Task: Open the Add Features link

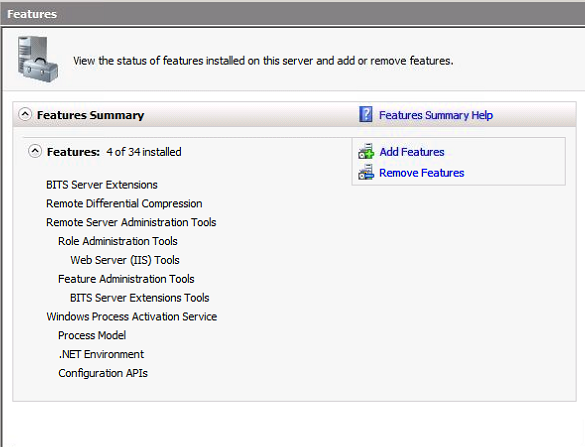Action: pyautogui.click(x=412, y=152)
